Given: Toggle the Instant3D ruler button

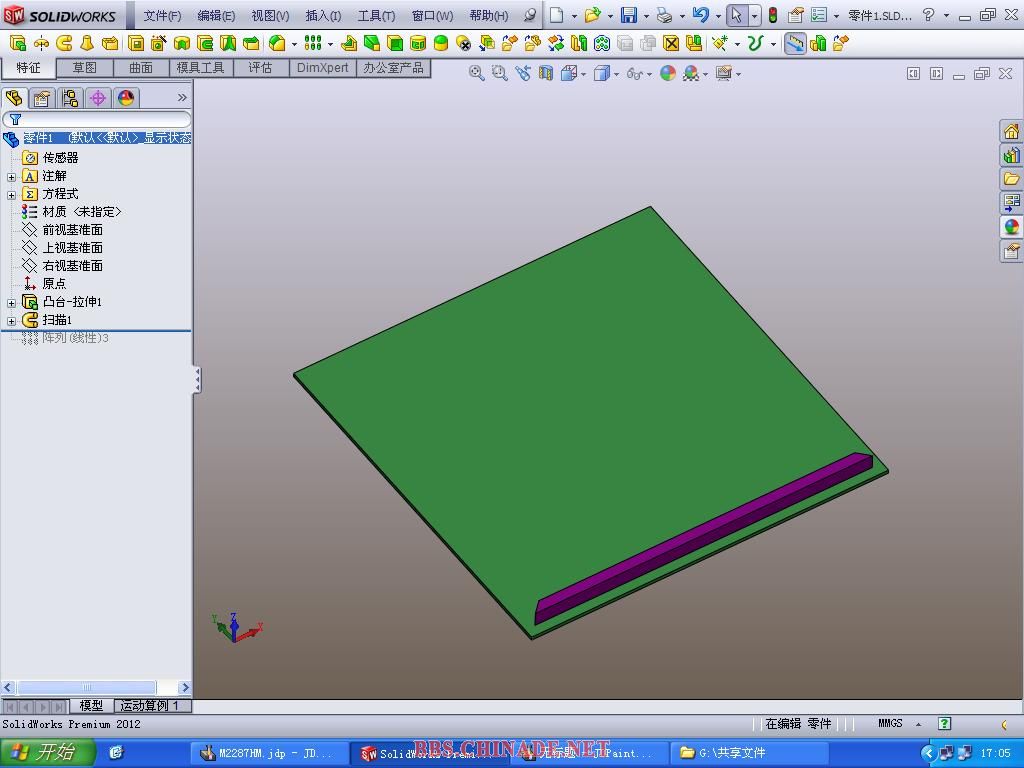Looking at the screenshot, I should [795, 43].
